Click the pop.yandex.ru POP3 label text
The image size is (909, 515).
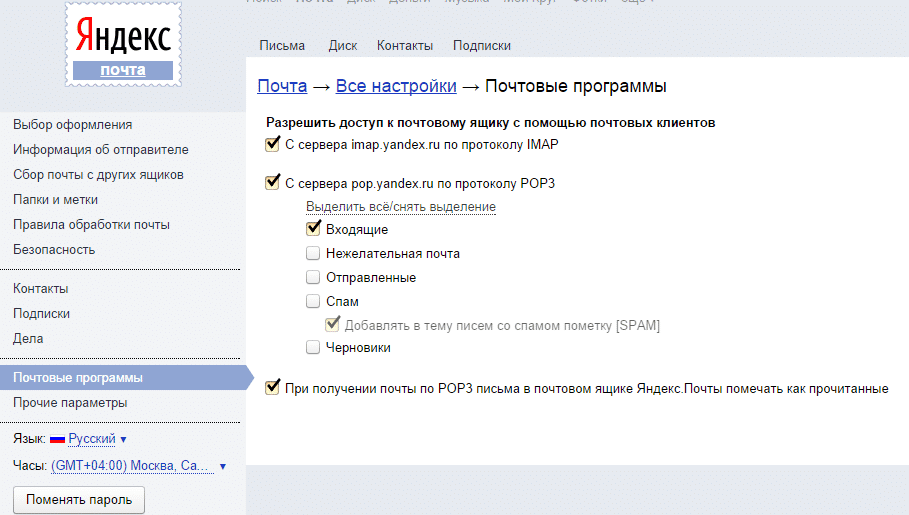coord(420,183)
